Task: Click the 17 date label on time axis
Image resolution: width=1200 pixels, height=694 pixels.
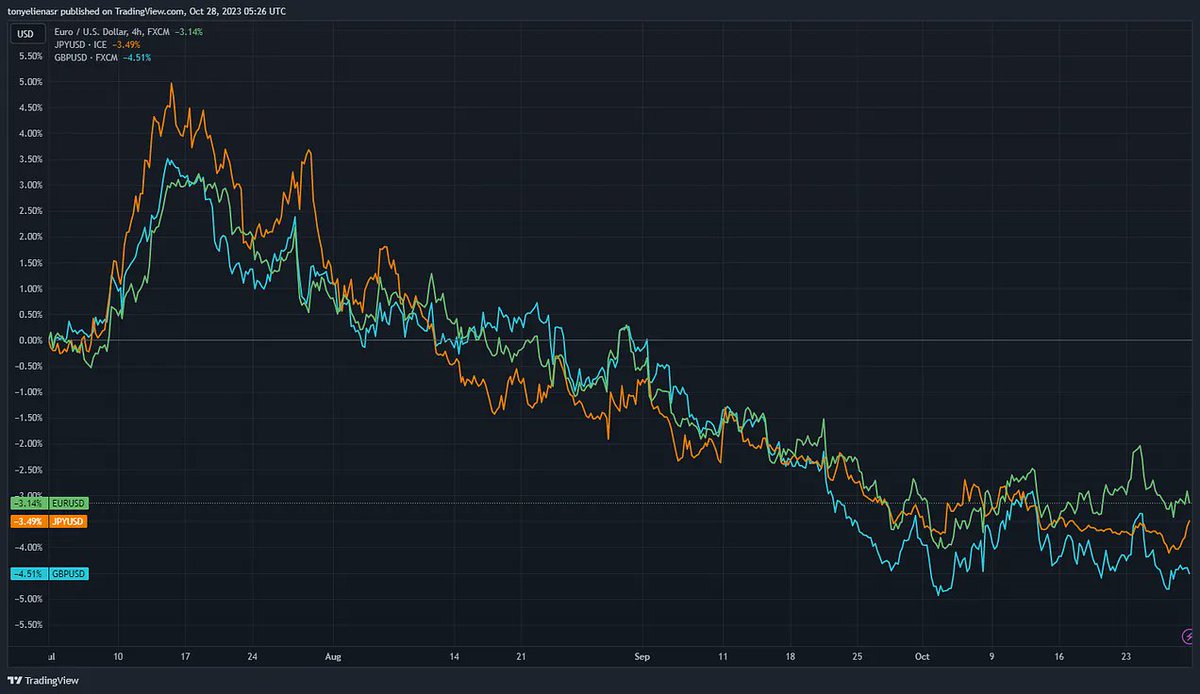Action: coord(186,657)
